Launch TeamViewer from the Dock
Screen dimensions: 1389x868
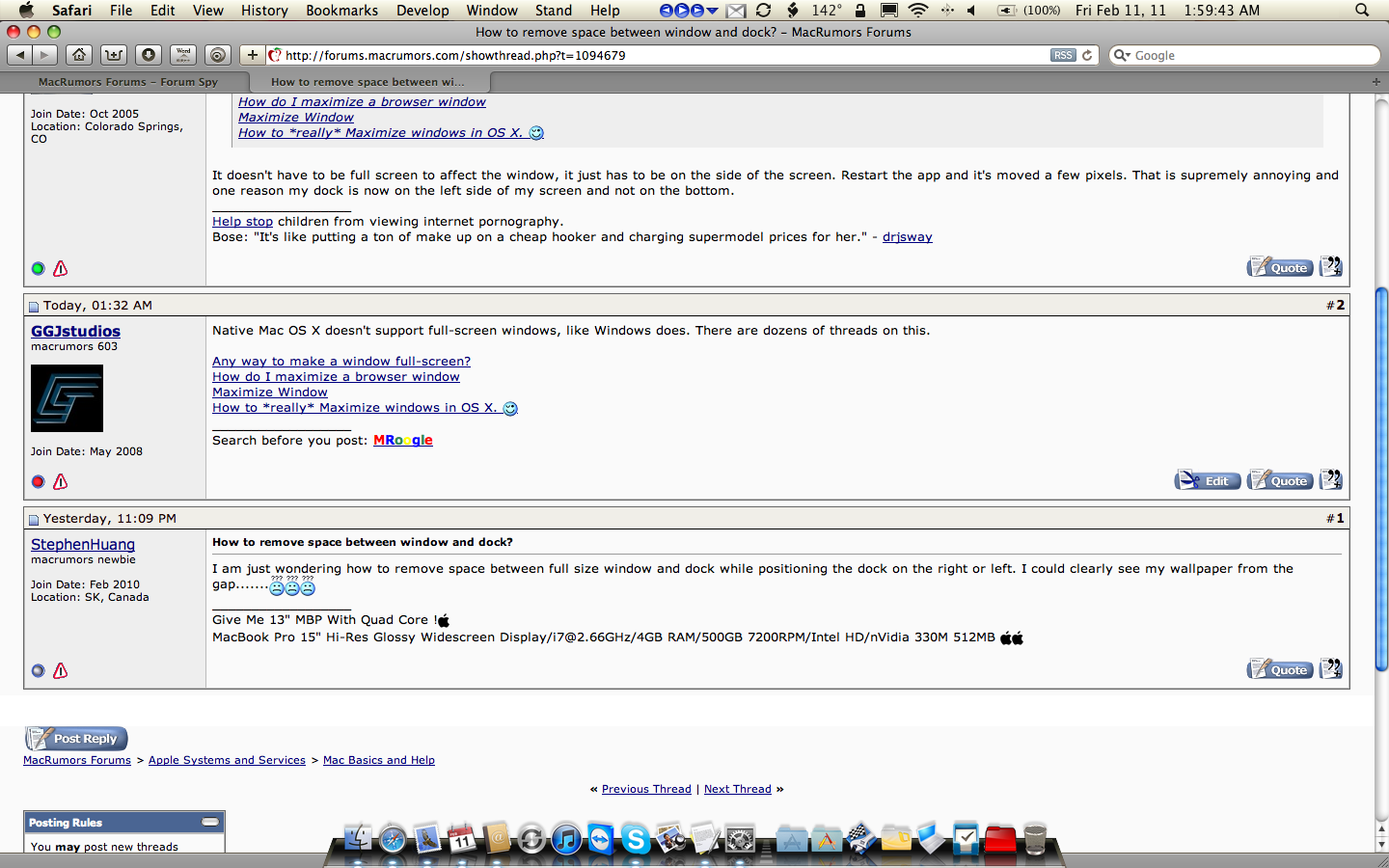pyautogui.click(x=600, y=839)
